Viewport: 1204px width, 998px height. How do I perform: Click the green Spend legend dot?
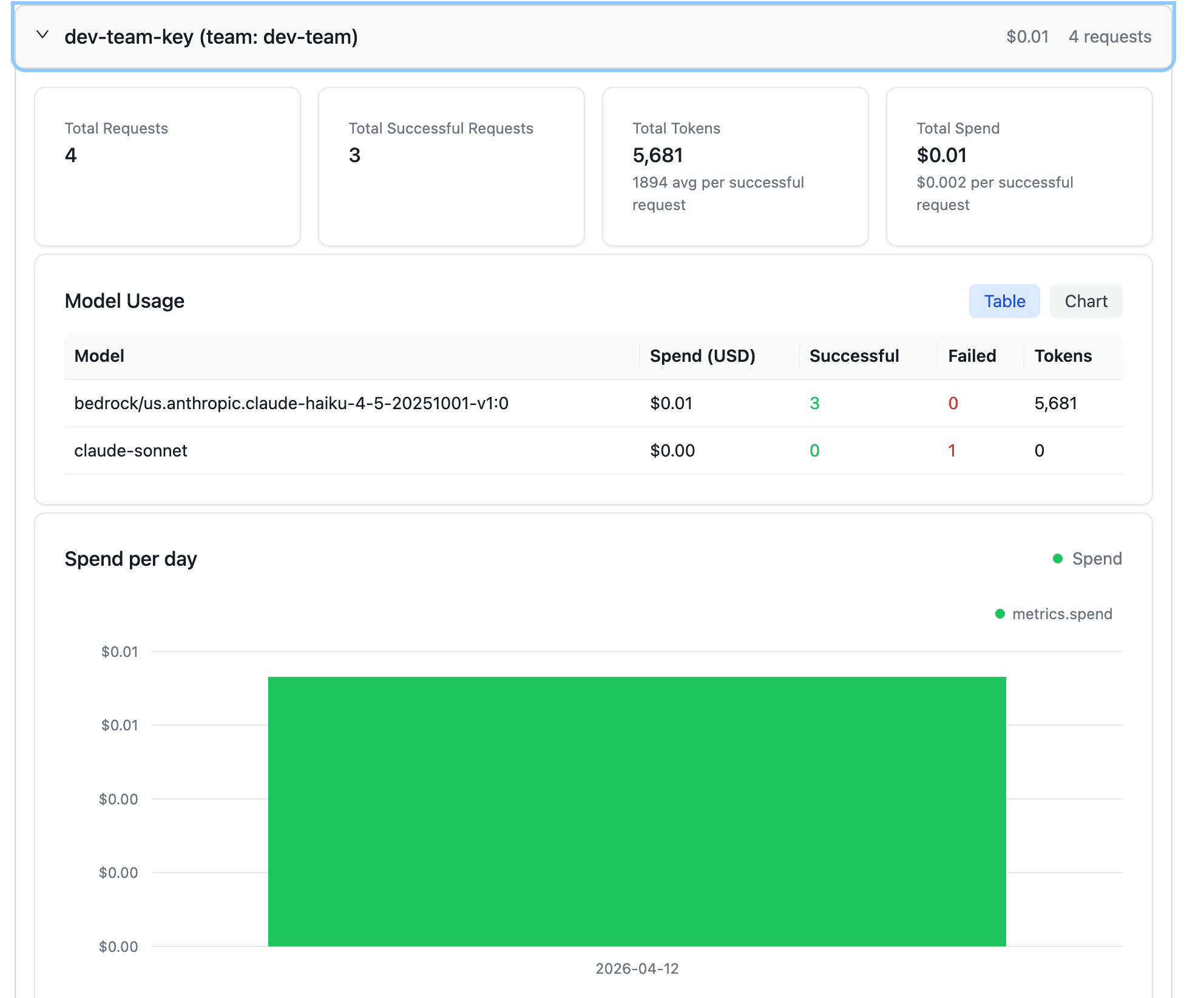[x=1058, y=558]
